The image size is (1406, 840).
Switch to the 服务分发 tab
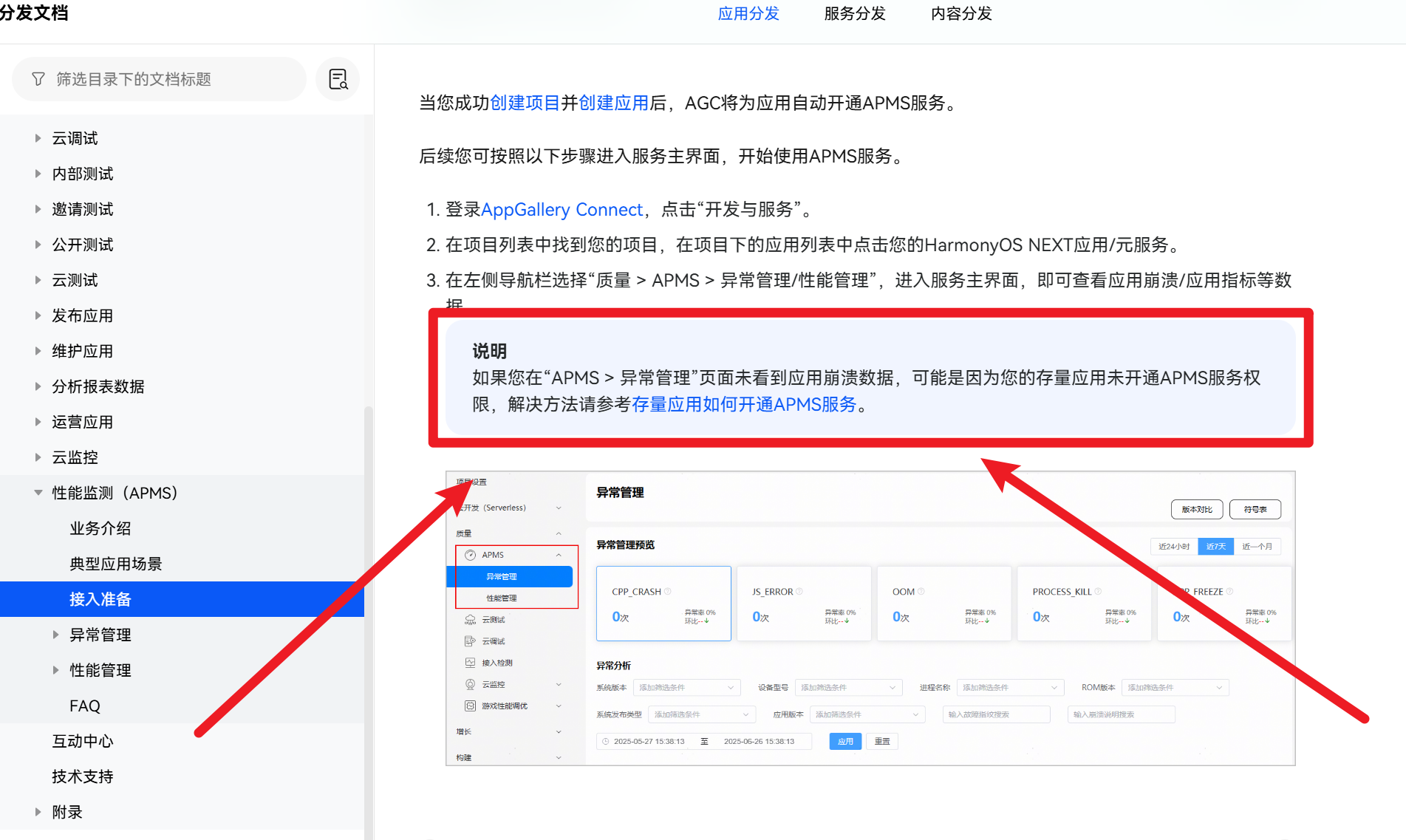point(854,14)
